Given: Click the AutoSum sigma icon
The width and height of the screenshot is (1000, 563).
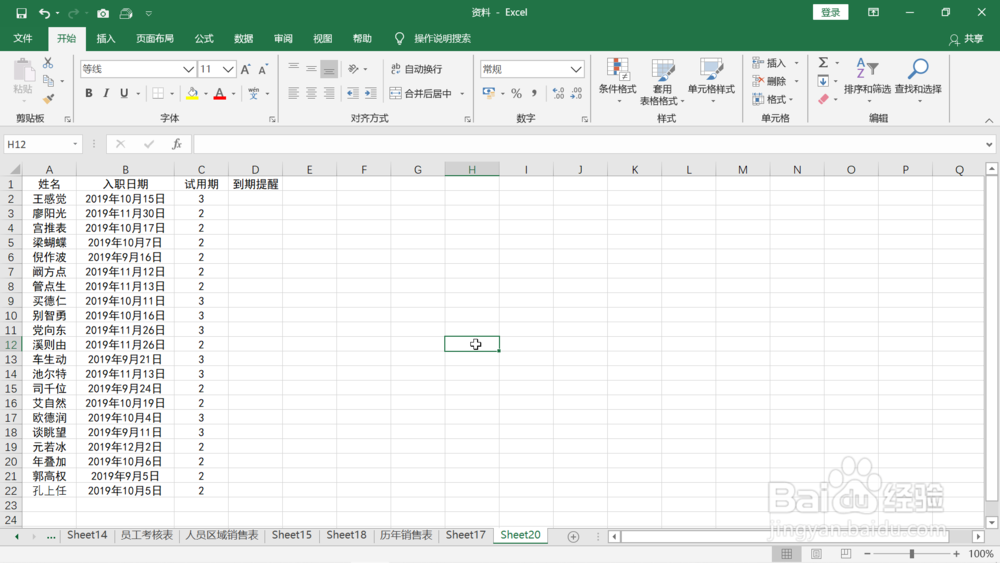Looking at the screenshot, I should tap(823, 62).
